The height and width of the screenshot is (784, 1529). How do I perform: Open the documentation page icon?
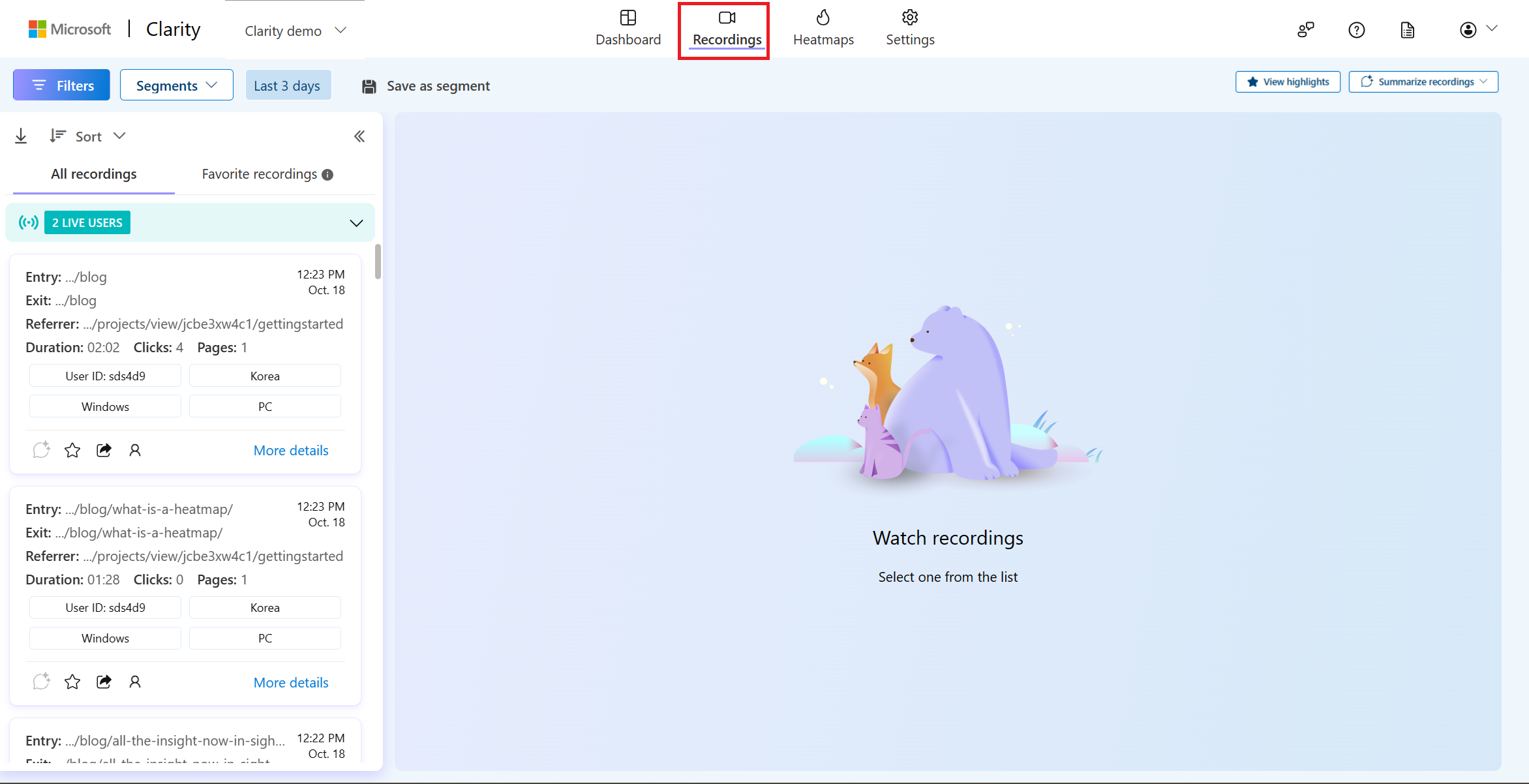pos(1407,29)
